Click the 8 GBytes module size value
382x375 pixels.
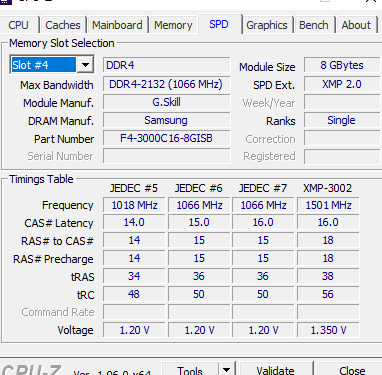click(x=342, y=65)
